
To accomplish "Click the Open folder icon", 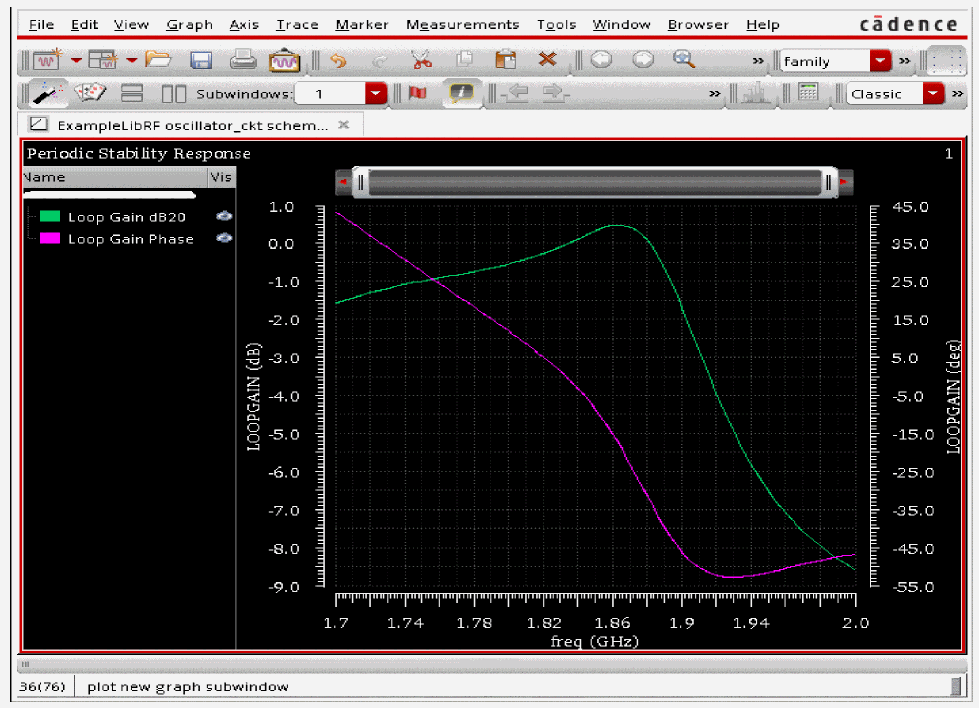I will point(158,61).
